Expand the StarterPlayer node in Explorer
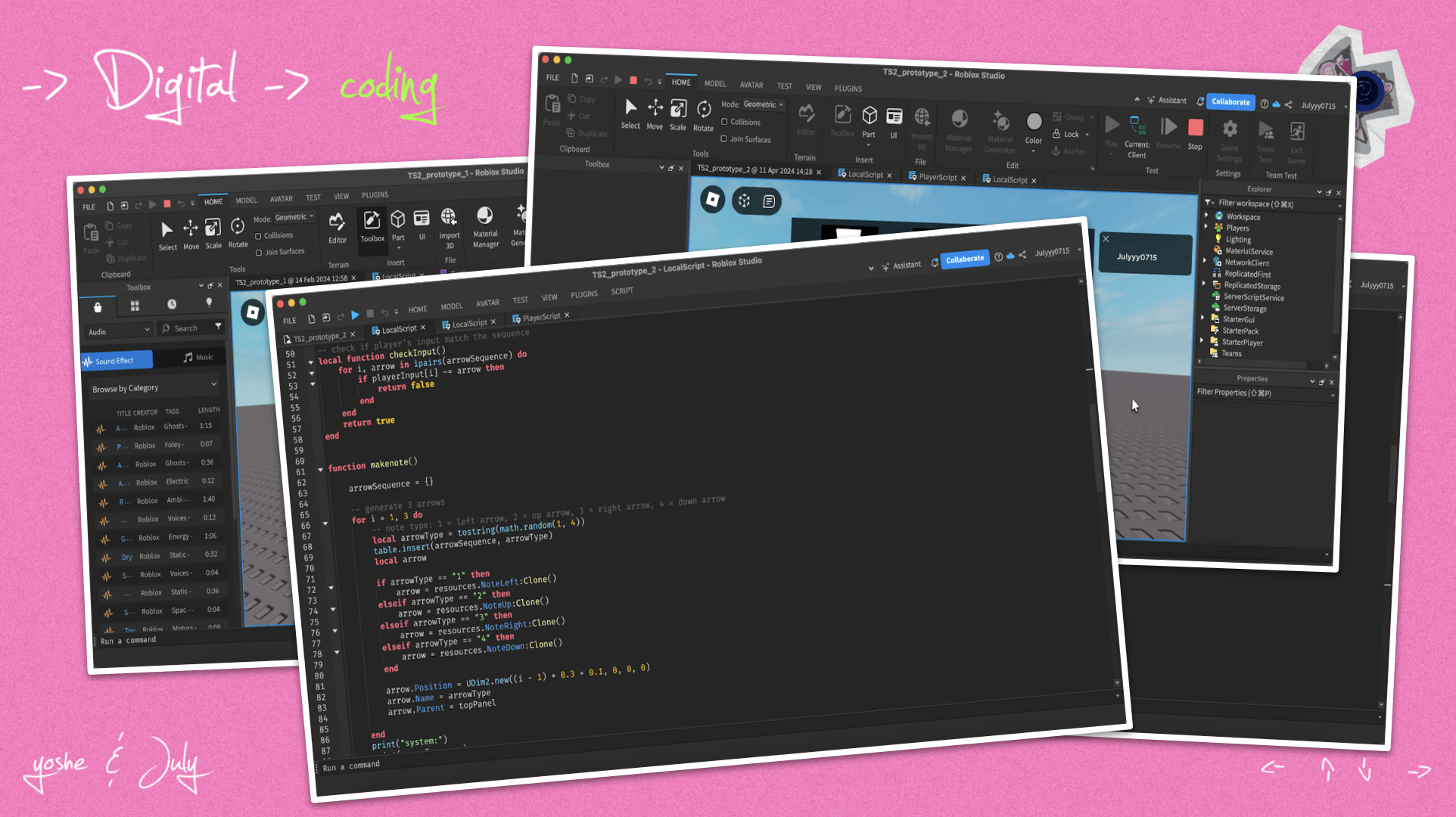Viewport: 1456px width, 817px height. point(1202,340)
